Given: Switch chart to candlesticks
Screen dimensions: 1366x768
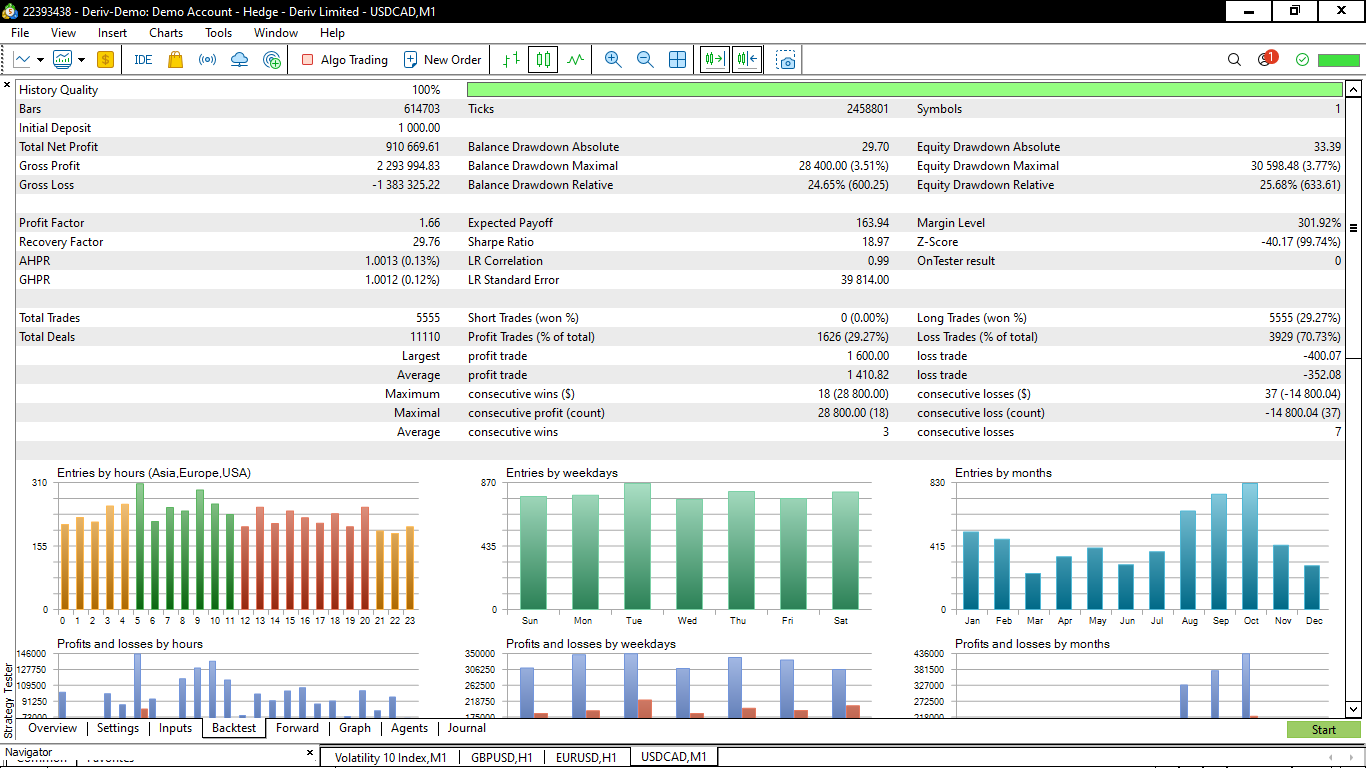Looking at the screenshot, I should click(x=543, y=60).
